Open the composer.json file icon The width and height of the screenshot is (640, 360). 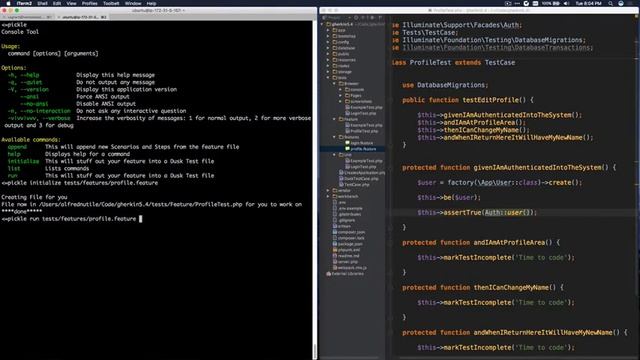click(335, 232)
